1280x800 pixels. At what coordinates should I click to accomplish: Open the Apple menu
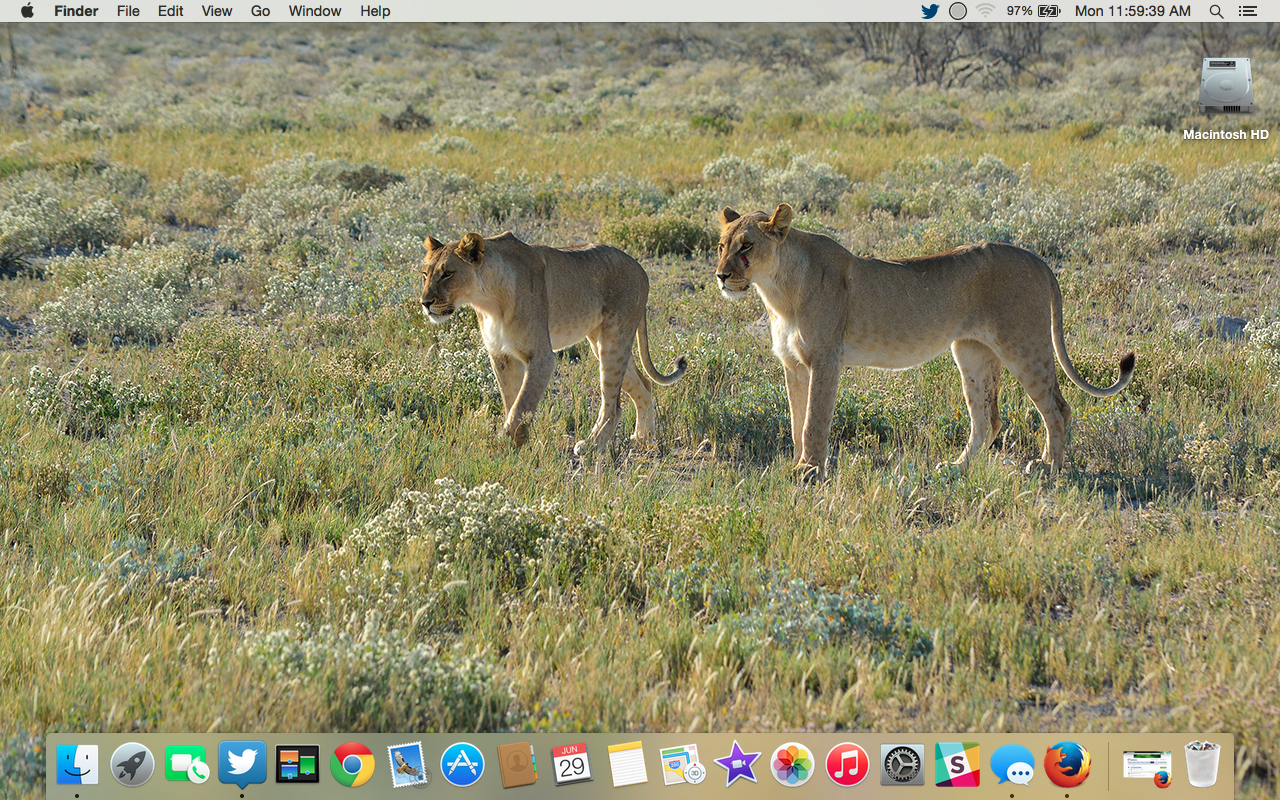(27, 11)
